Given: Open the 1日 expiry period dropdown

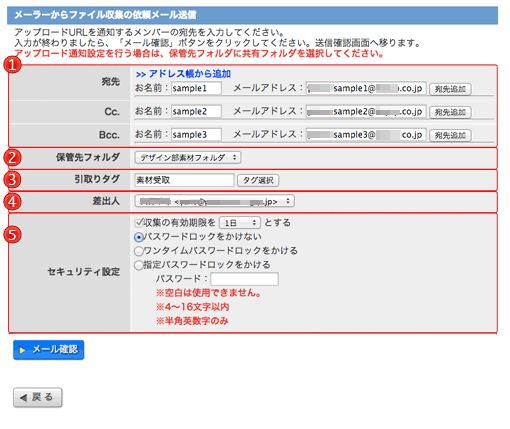Looking at the screenshot, I should pyautogui.click(x=240, y=223).
